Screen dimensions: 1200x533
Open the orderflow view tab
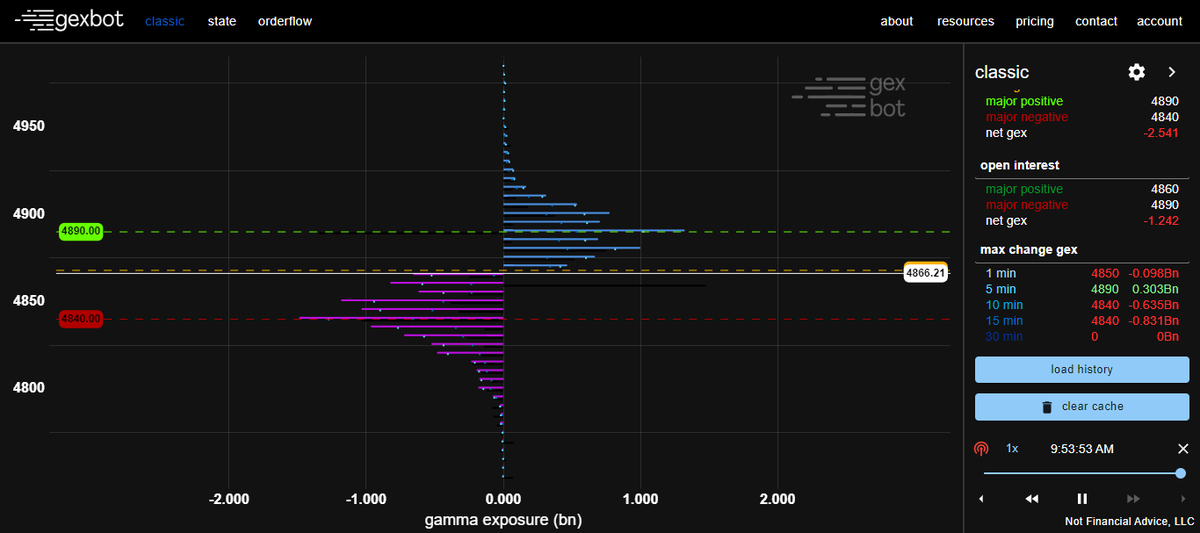285,21
